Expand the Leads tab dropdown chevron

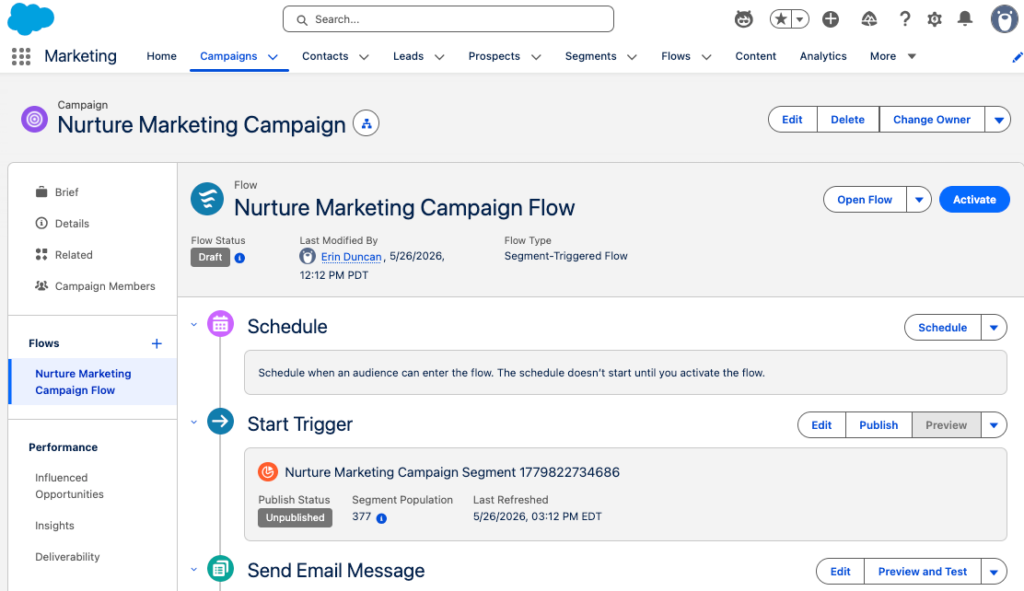coord(440,57)
